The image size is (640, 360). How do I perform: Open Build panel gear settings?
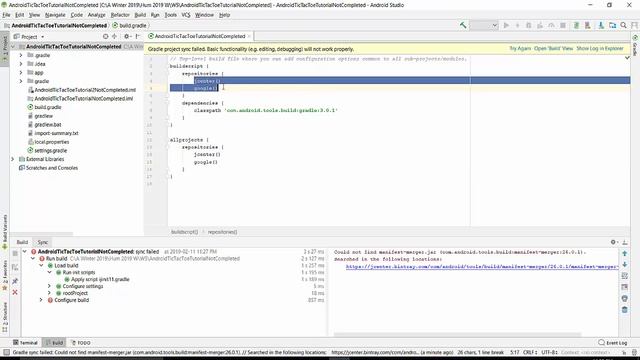coord(613,242)
